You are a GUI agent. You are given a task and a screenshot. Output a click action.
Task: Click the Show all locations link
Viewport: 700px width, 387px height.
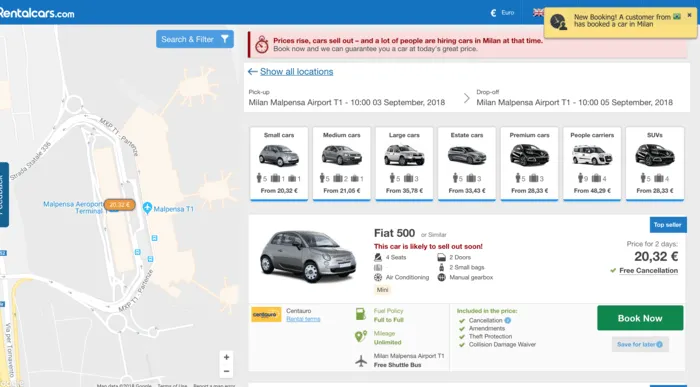(296, 71)
